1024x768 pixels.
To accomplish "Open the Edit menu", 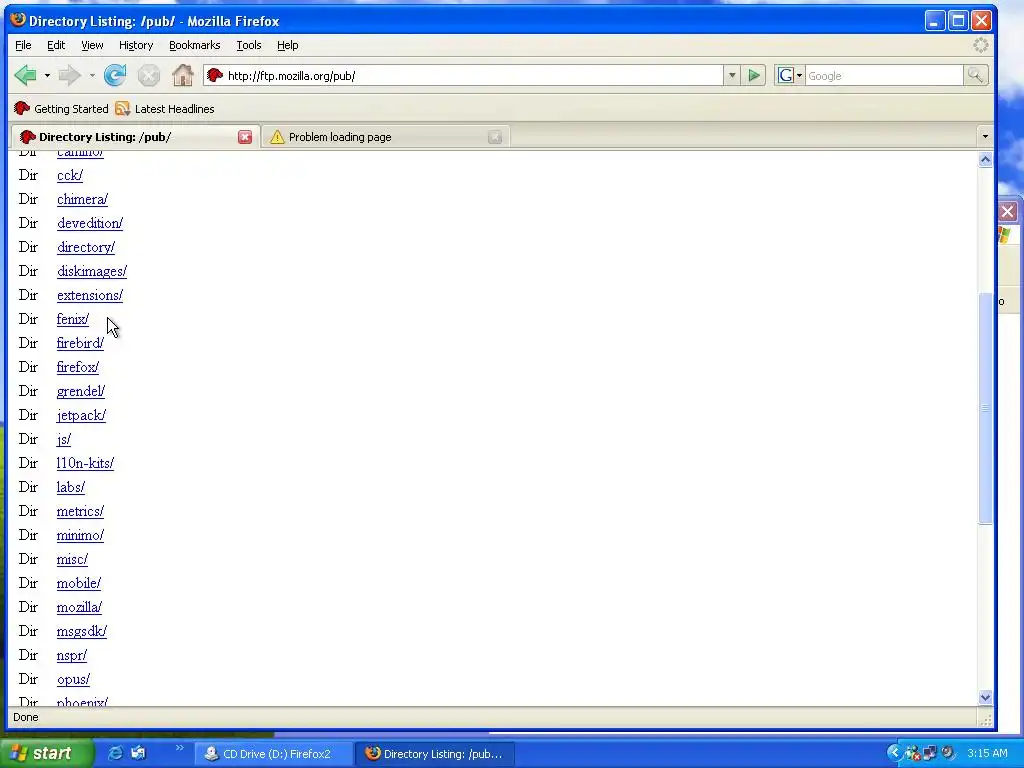I will [x=56, y=45].
